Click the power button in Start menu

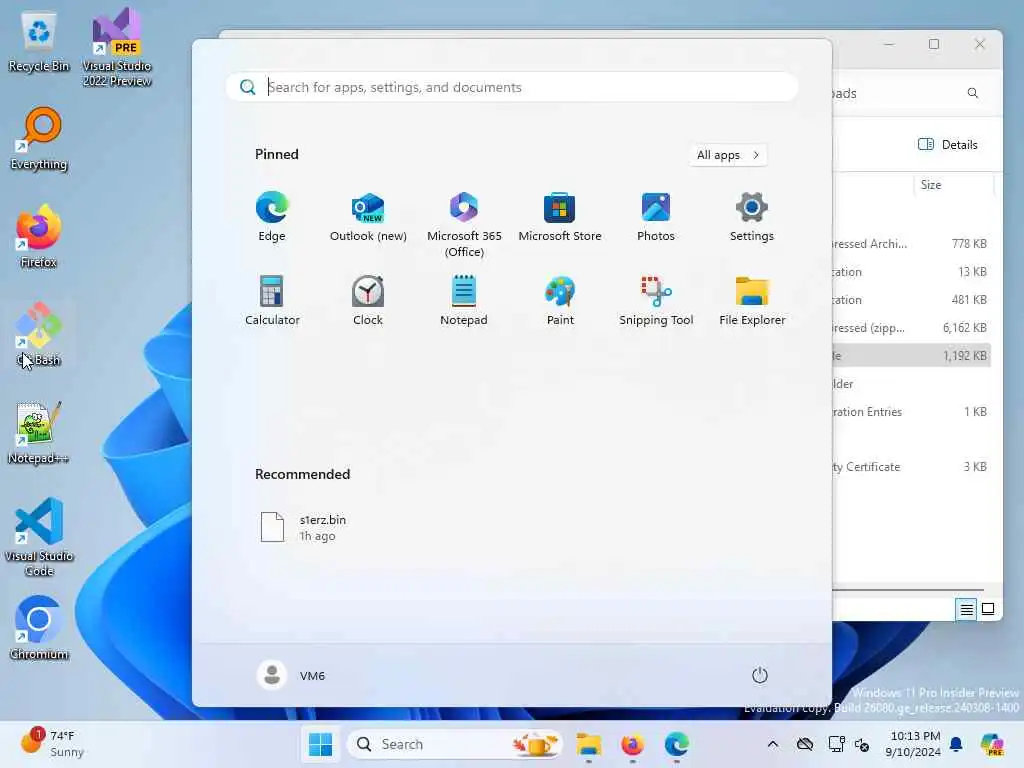[760, 675]
